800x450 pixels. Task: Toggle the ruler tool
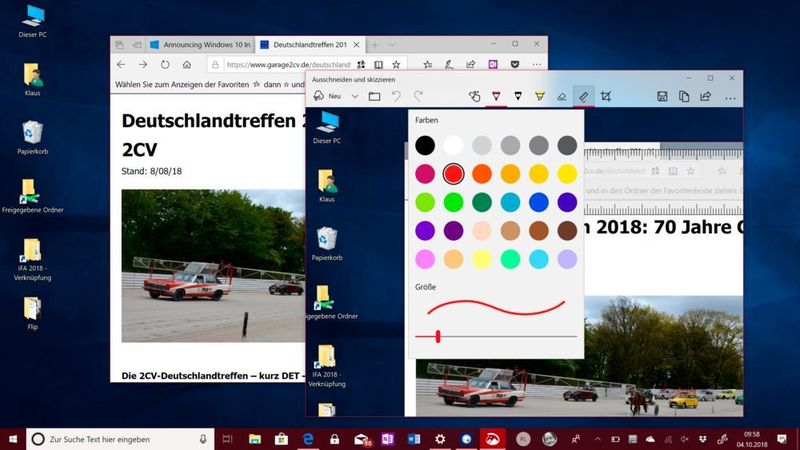pos(583,96)
